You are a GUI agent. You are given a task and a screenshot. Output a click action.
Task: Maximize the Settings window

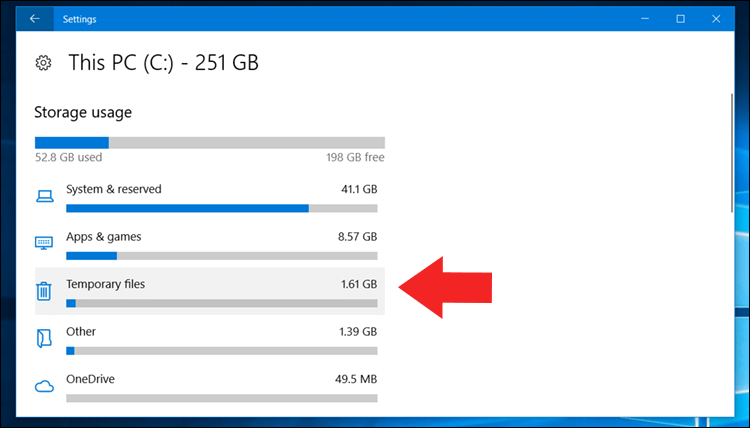[x=680, y=18]
